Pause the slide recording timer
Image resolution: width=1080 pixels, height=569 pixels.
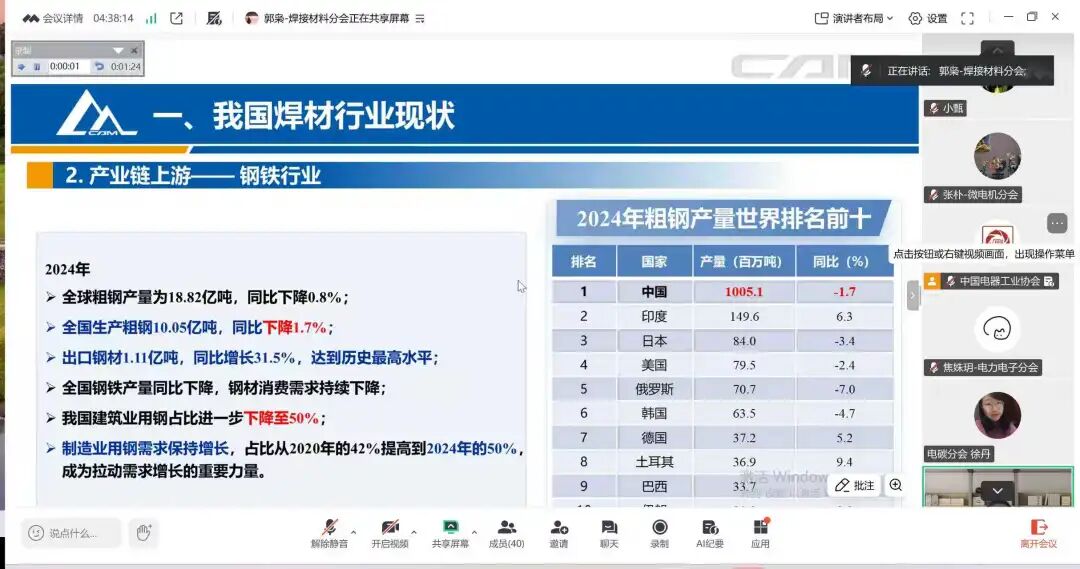[x=37, y=67]
